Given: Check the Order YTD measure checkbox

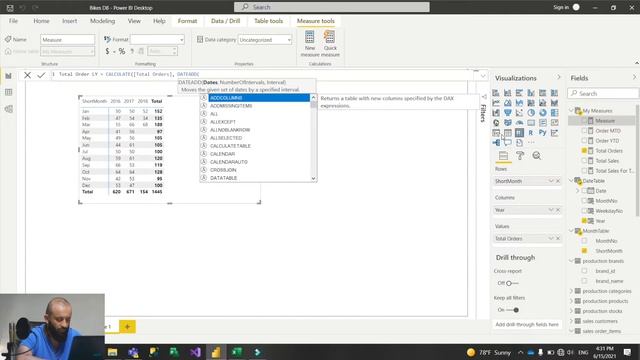Looking at the screenshot, I should (584, 140).
